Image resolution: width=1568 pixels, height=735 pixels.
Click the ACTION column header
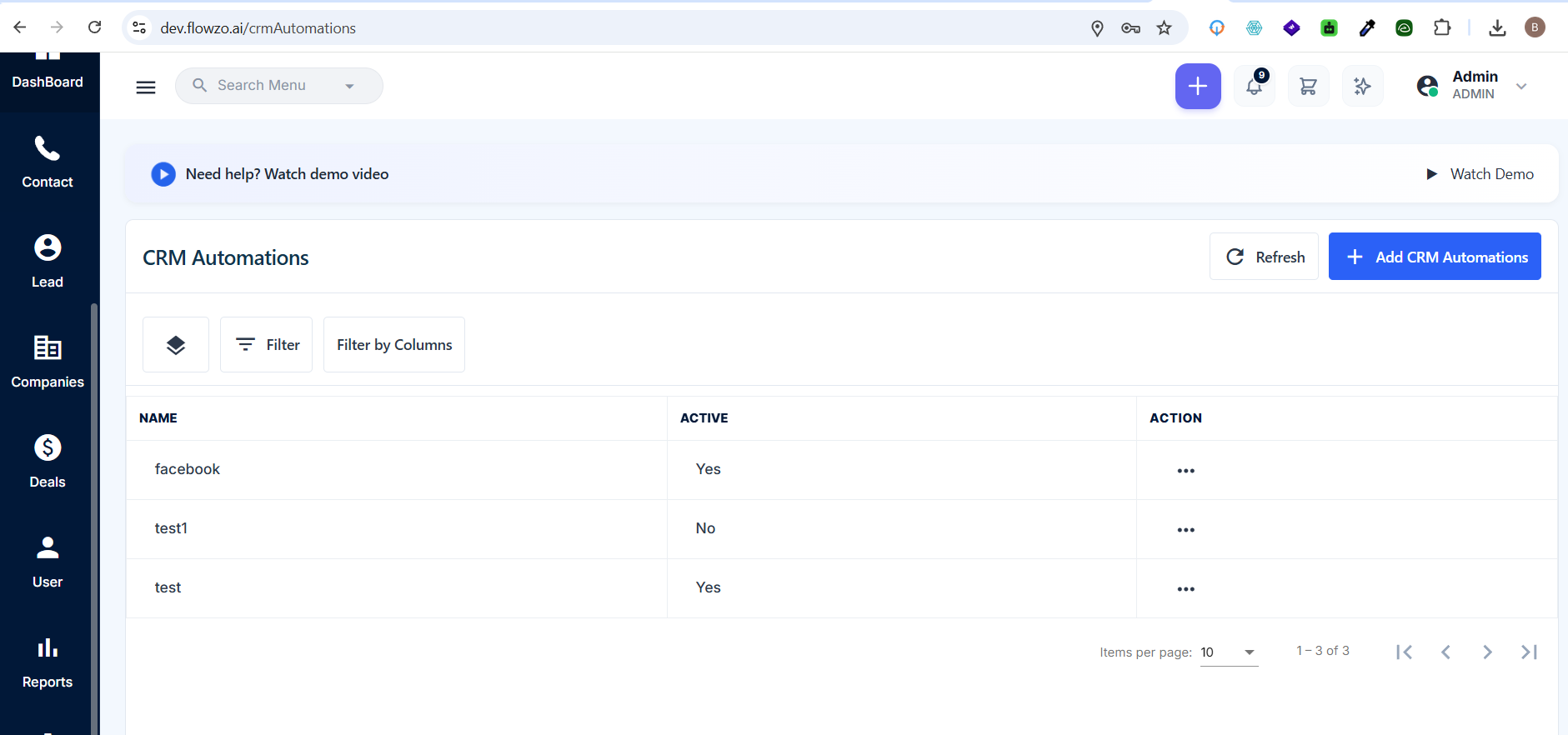point(1175,418)
